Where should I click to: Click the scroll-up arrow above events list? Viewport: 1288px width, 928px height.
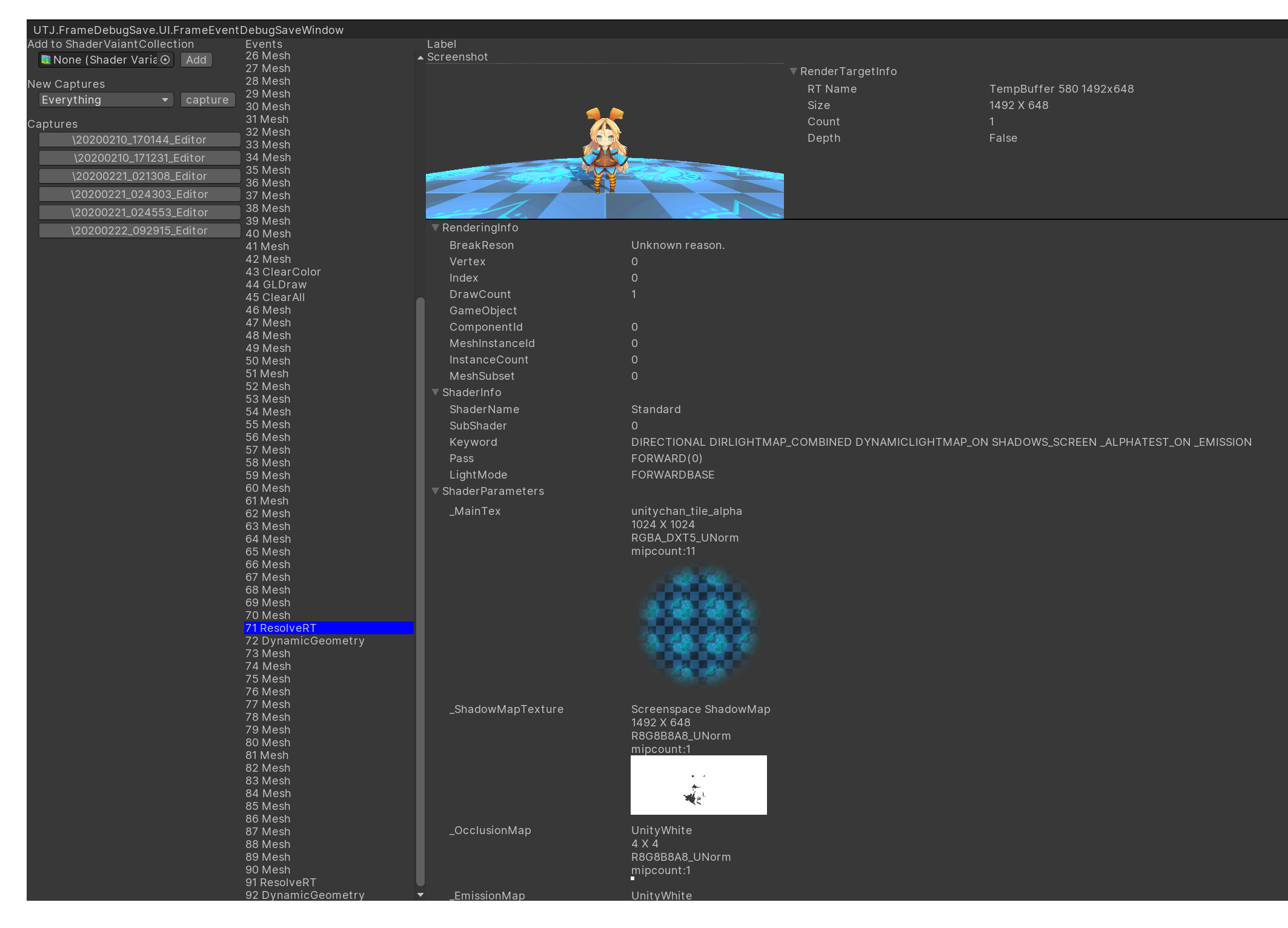tap(420, 58)
